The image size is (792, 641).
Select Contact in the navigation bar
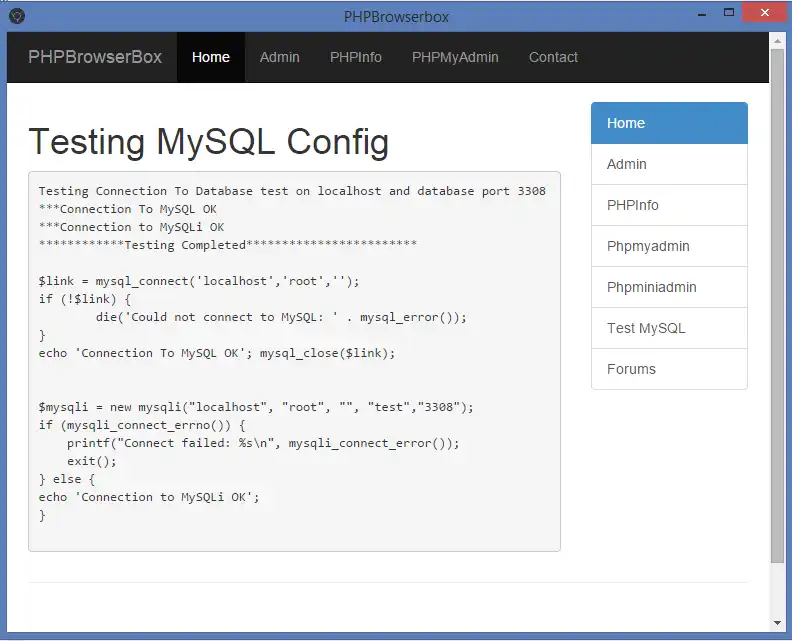pyautogui.click(x=553, y=57)
